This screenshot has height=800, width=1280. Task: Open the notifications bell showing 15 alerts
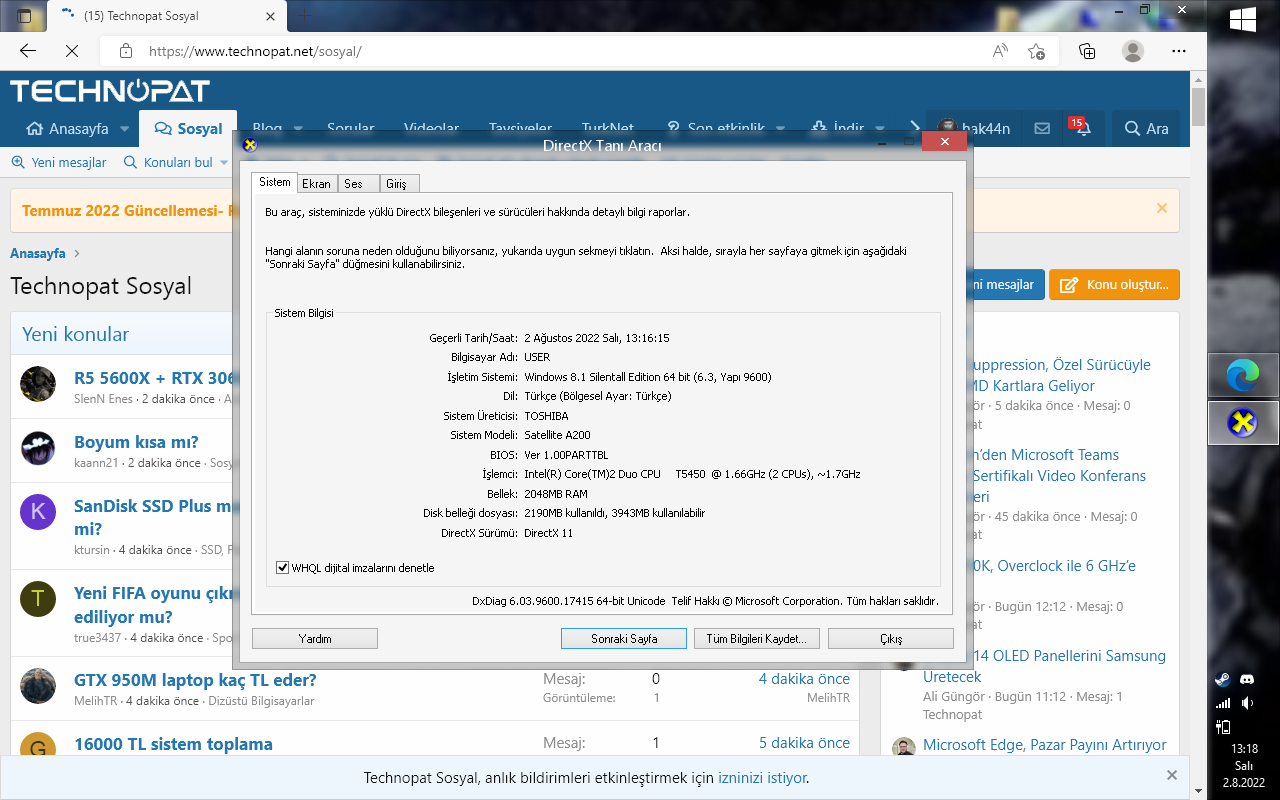(x=1082, y=128)
